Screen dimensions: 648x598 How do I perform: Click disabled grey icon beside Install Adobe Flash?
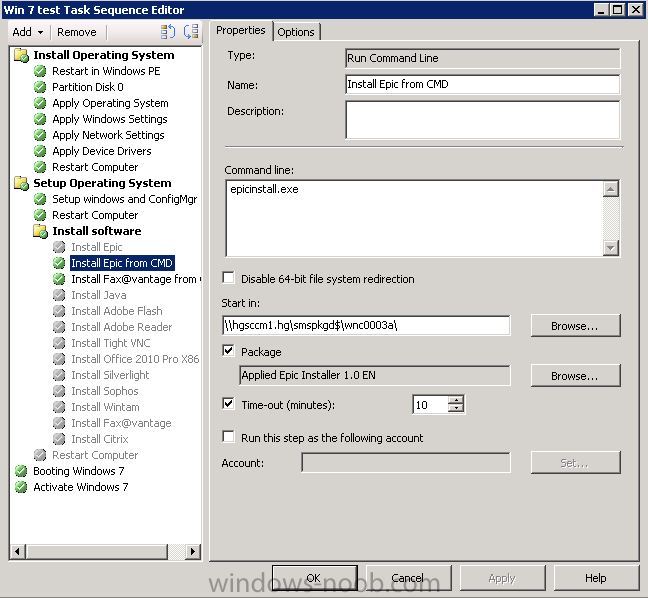(x=59, y=311)
